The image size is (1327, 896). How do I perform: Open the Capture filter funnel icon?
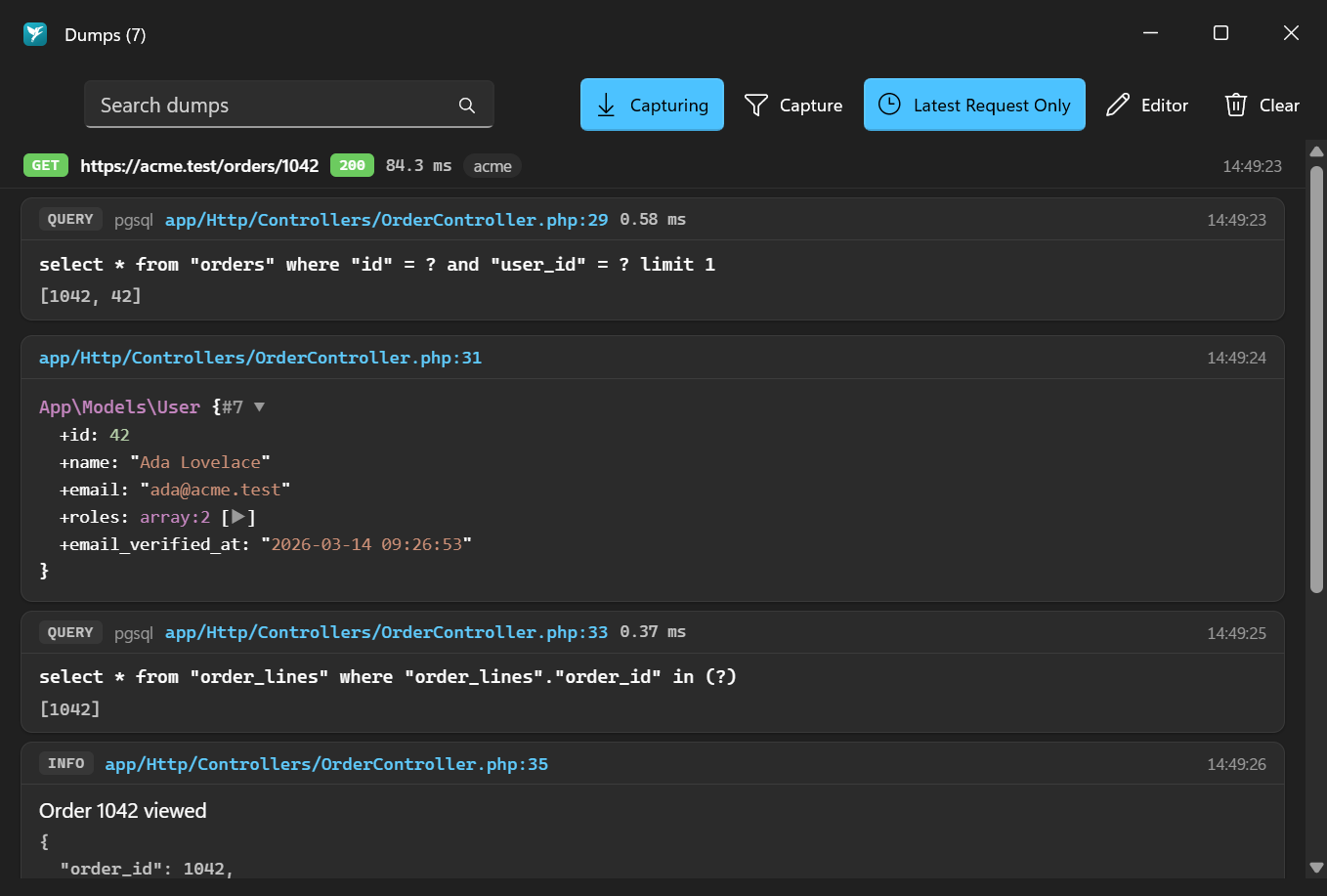[x=756, y=106]
